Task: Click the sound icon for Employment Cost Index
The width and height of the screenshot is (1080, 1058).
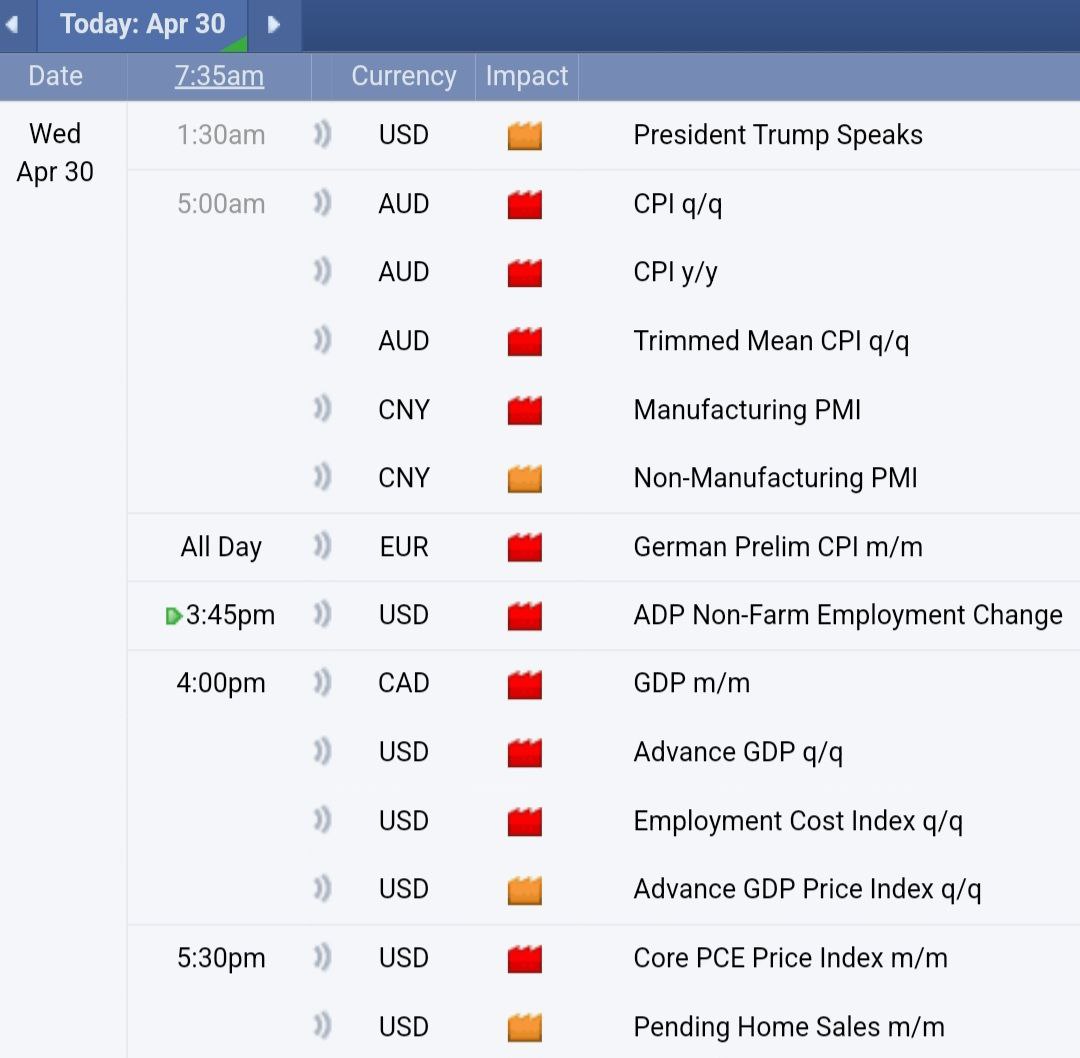Action: pyautogui.click(x=322, y=820)
